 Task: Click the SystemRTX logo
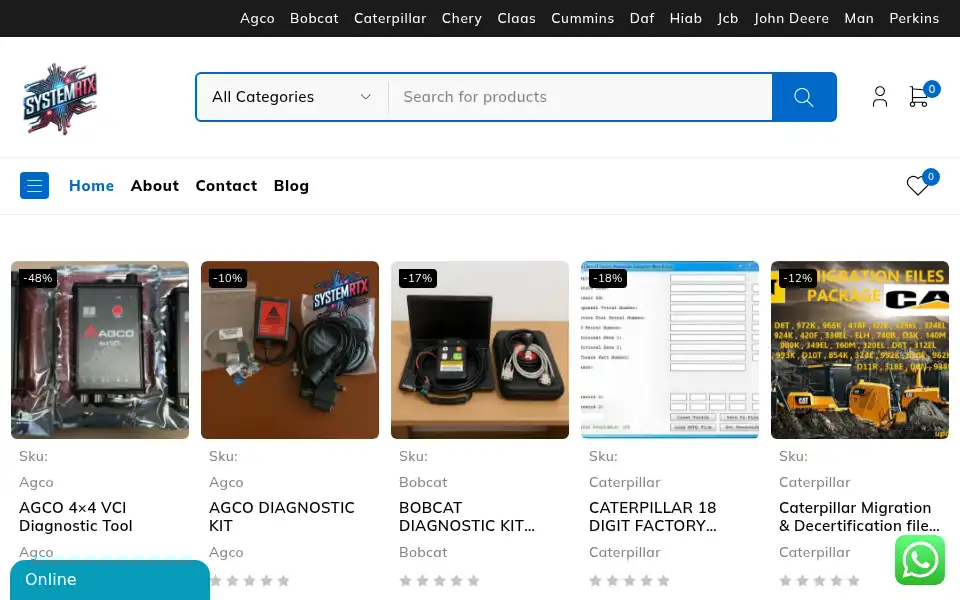point(60,99)
